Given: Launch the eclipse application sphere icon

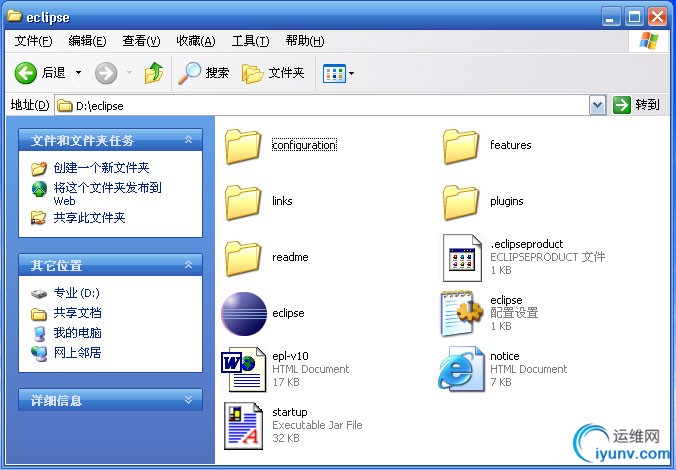Looking at the screenshot, I should click(244, 313).
